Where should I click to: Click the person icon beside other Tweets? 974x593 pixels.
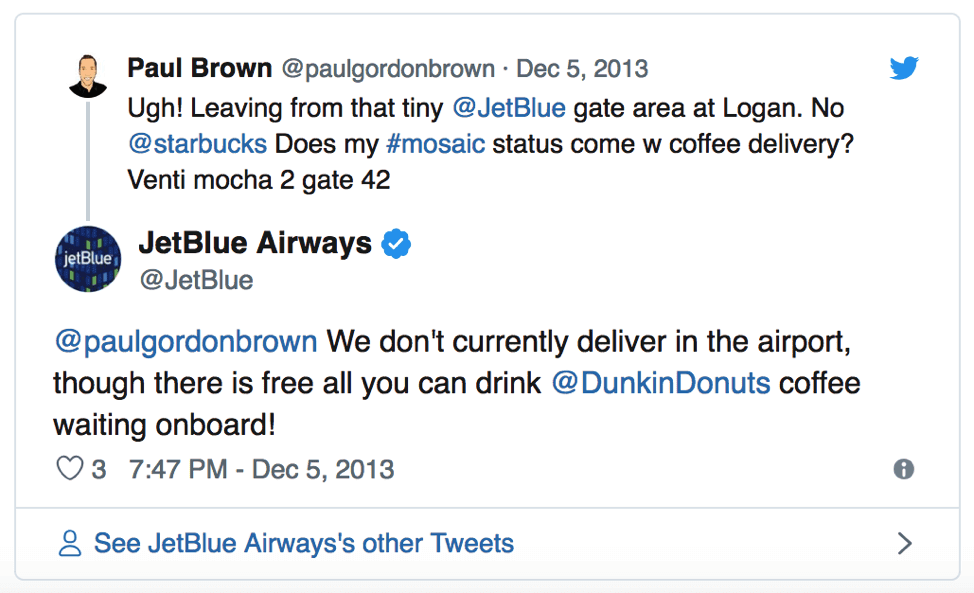pos(70,543)
